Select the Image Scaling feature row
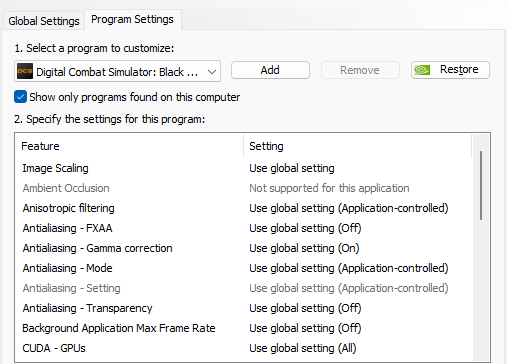Screen dimensions: 508x364 pyautogui.click(x=244, y=168)
